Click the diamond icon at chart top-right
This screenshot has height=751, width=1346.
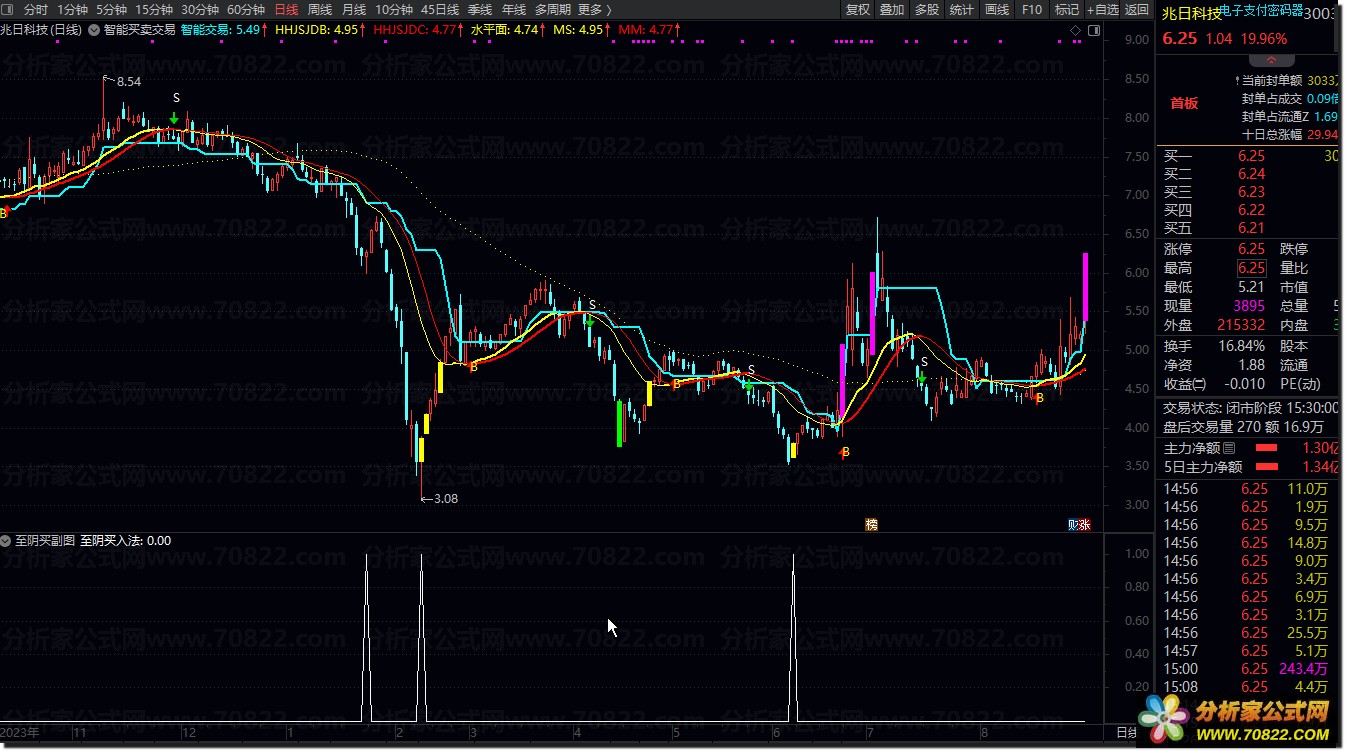[1075, 29]
